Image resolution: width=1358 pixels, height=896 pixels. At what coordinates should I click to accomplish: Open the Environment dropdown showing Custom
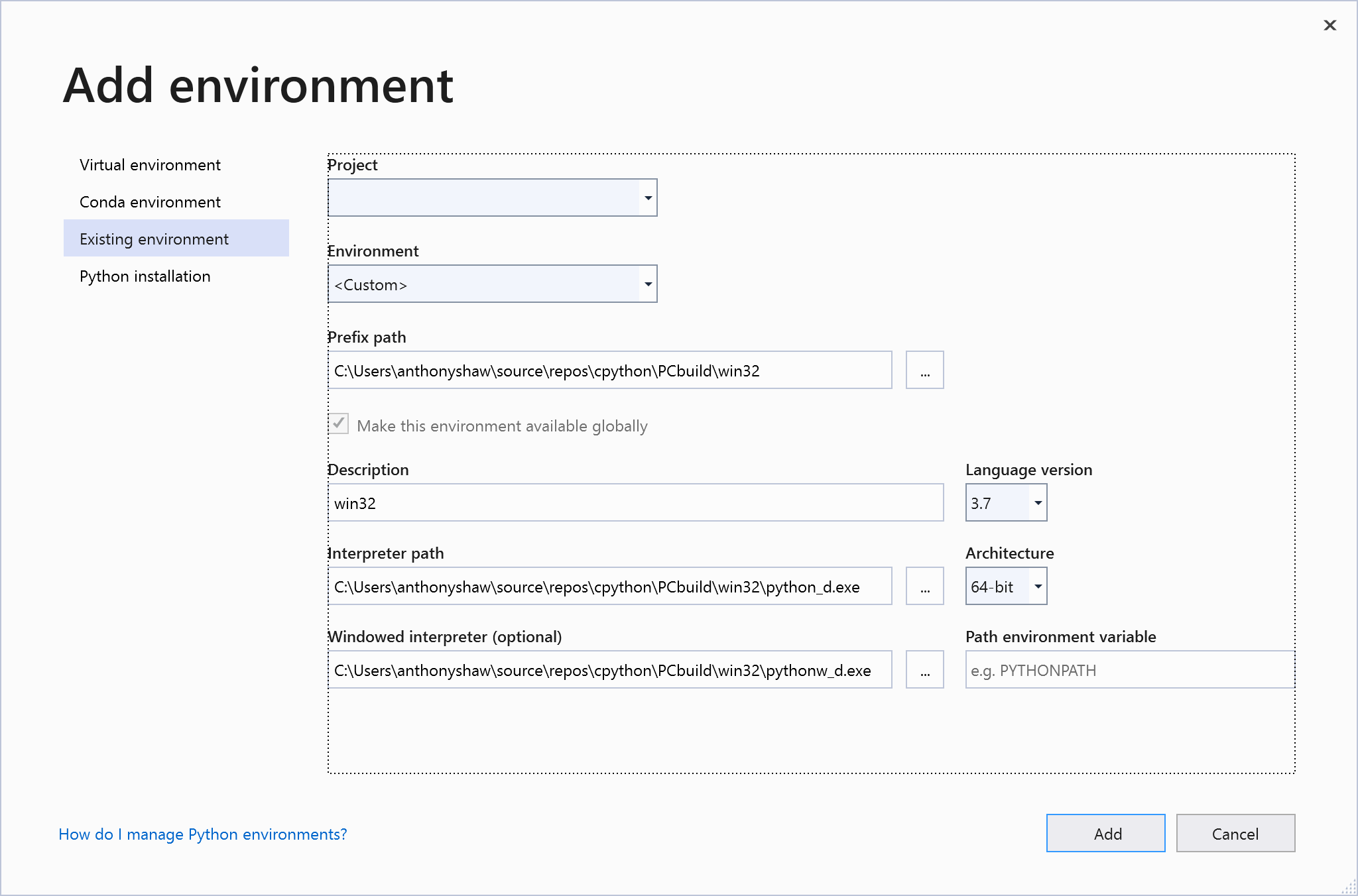(647, 284)
